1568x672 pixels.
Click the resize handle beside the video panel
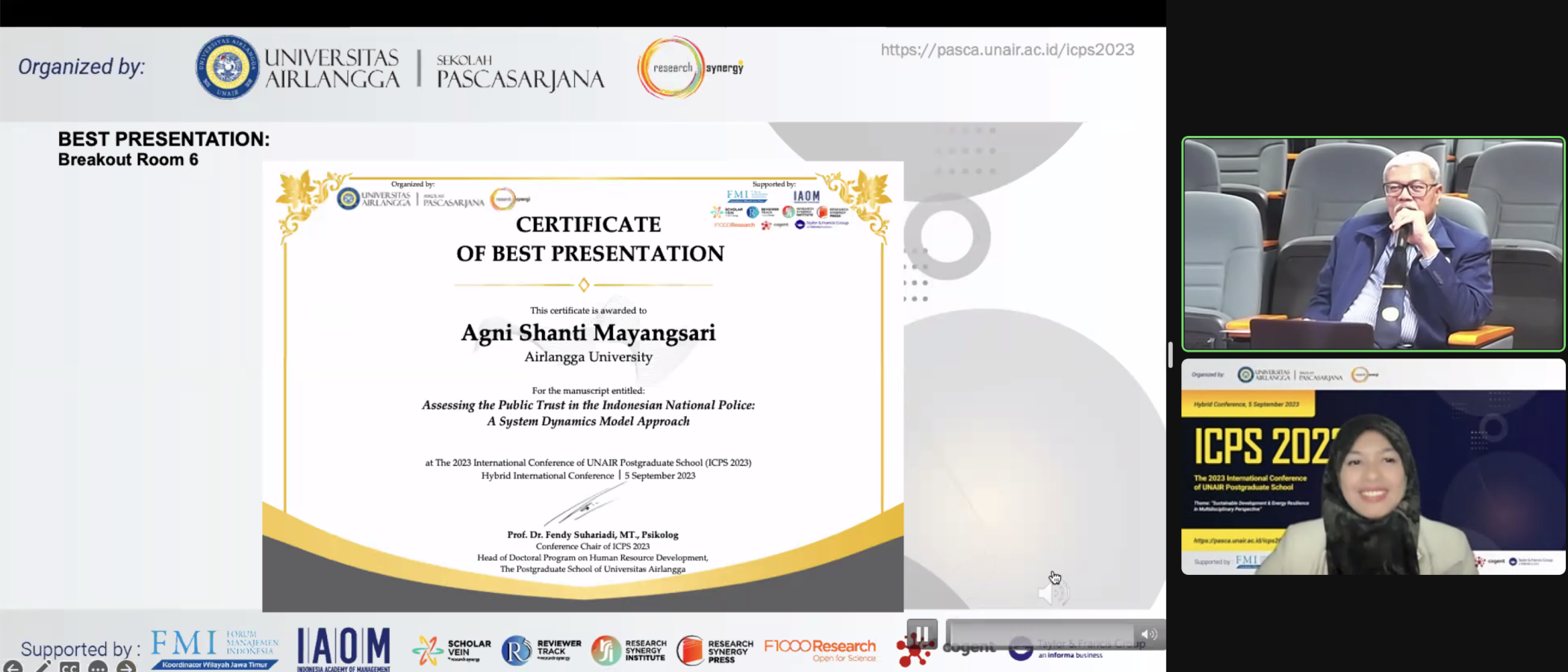pyautogui.click(x=1171, y=355)
